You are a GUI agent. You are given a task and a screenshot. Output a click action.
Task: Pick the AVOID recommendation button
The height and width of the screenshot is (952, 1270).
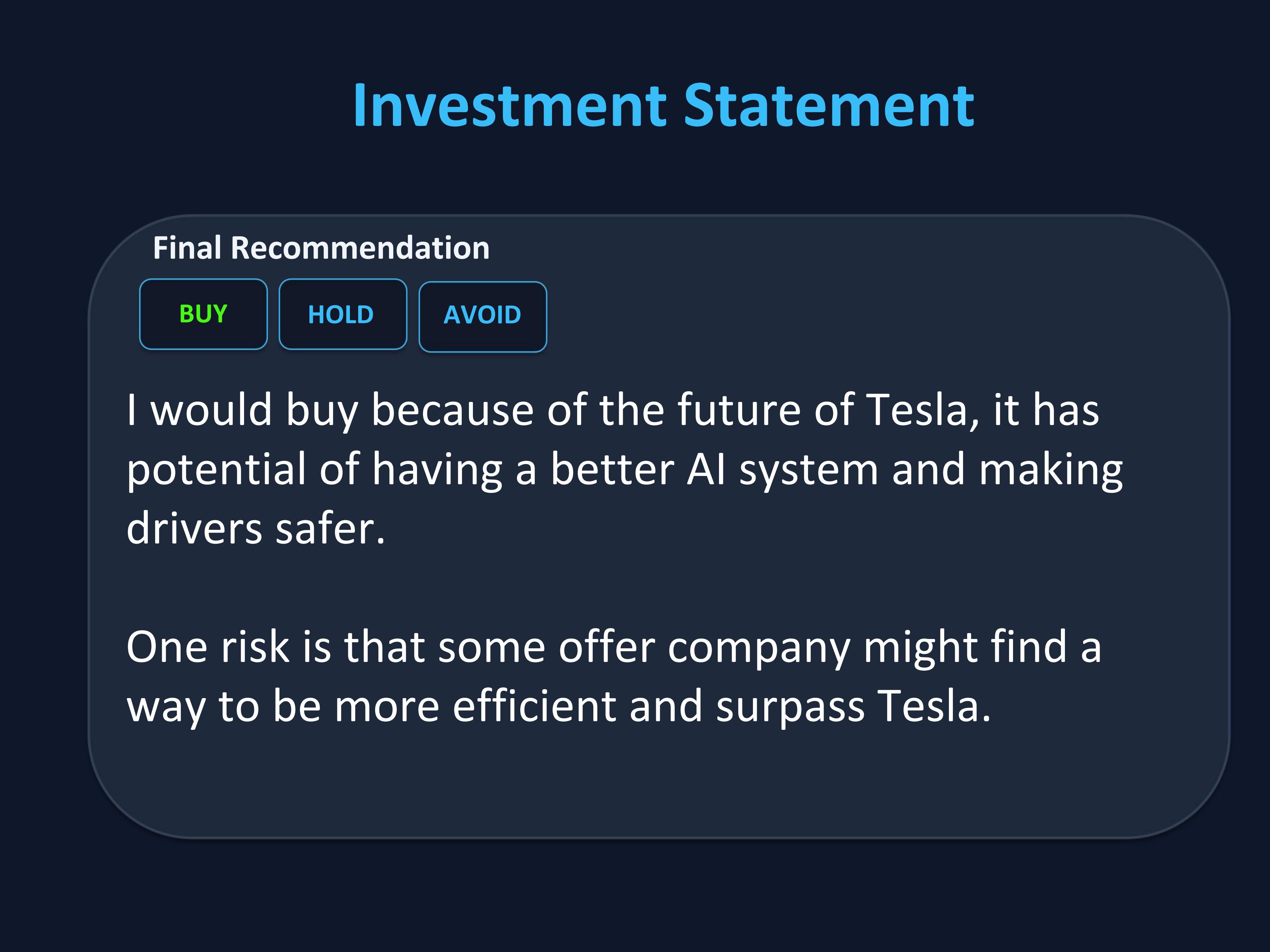coord(482,316)
